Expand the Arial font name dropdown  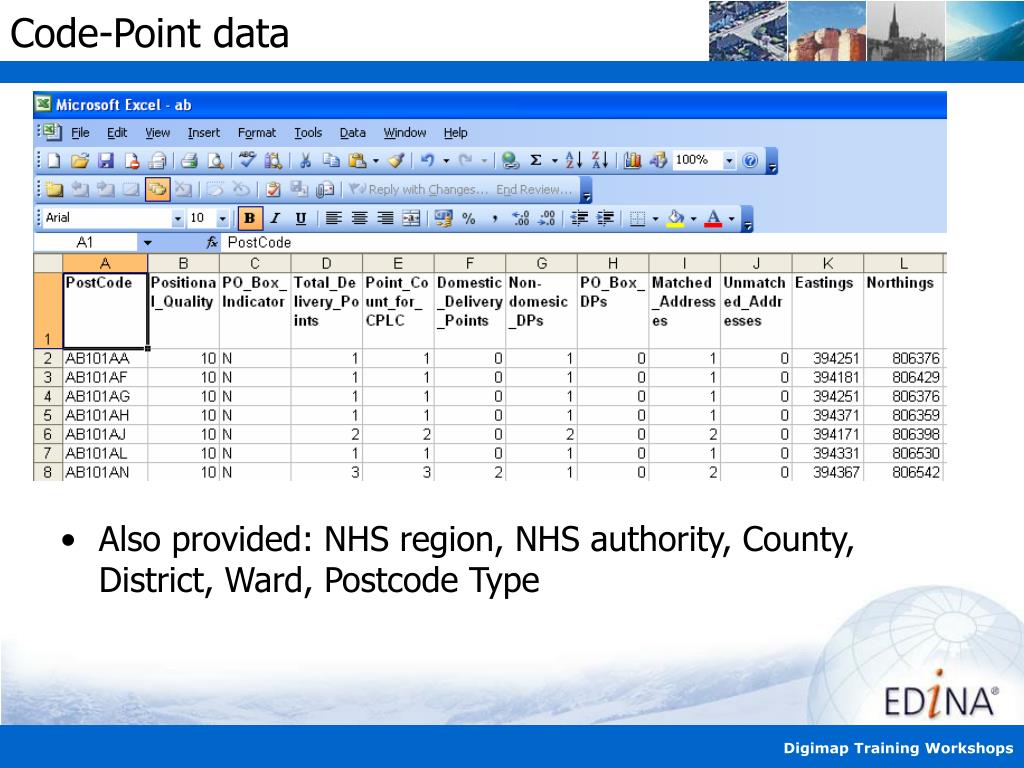[178, 219]
